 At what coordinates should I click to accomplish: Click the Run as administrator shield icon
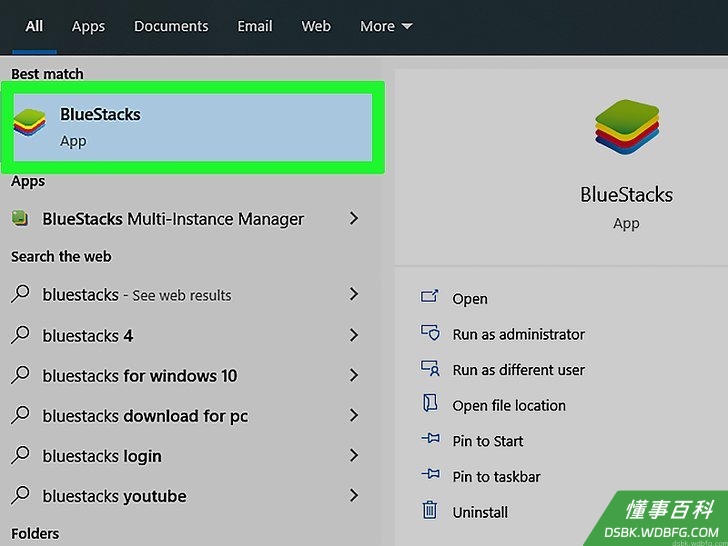430,332
